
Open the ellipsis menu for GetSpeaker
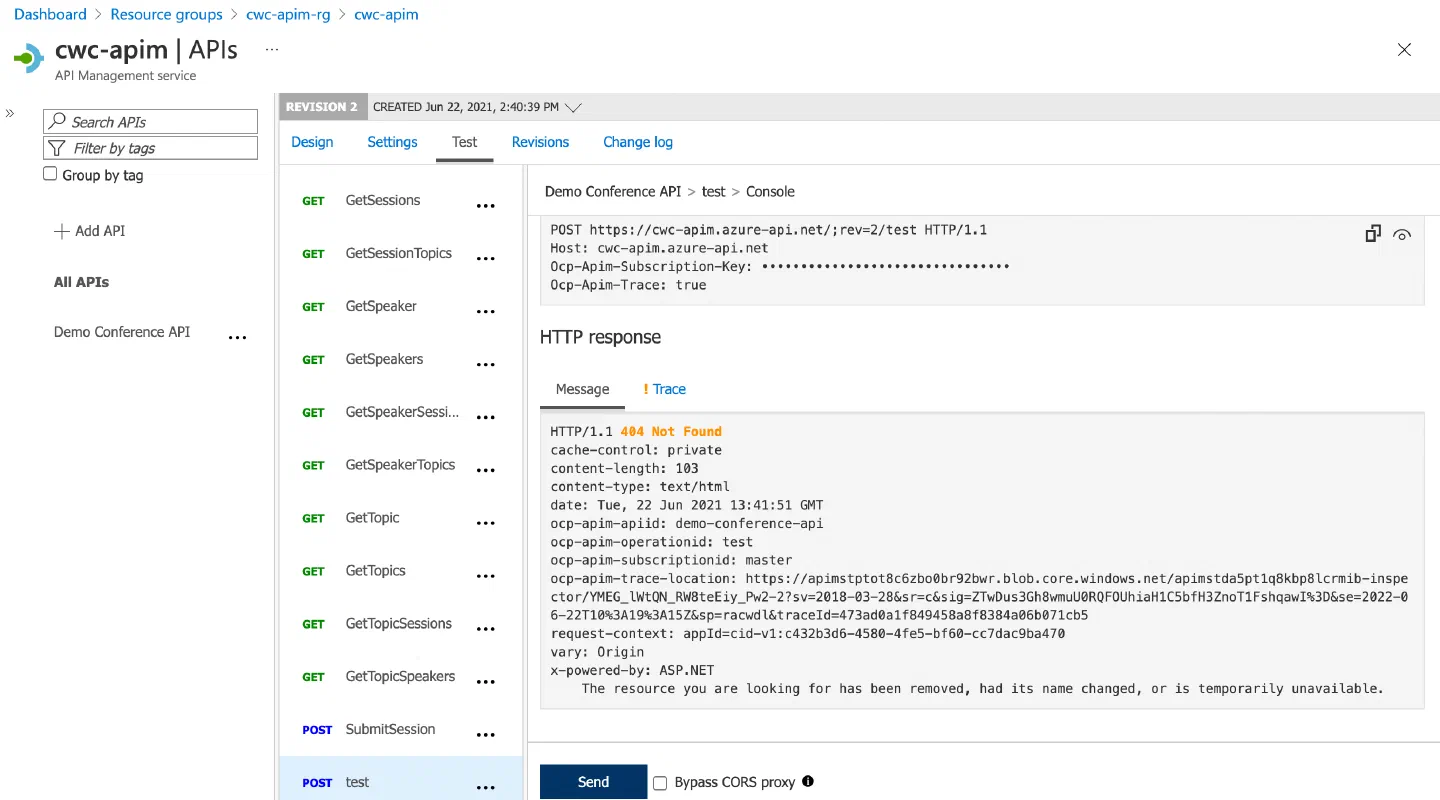click(x=486, y=312)
